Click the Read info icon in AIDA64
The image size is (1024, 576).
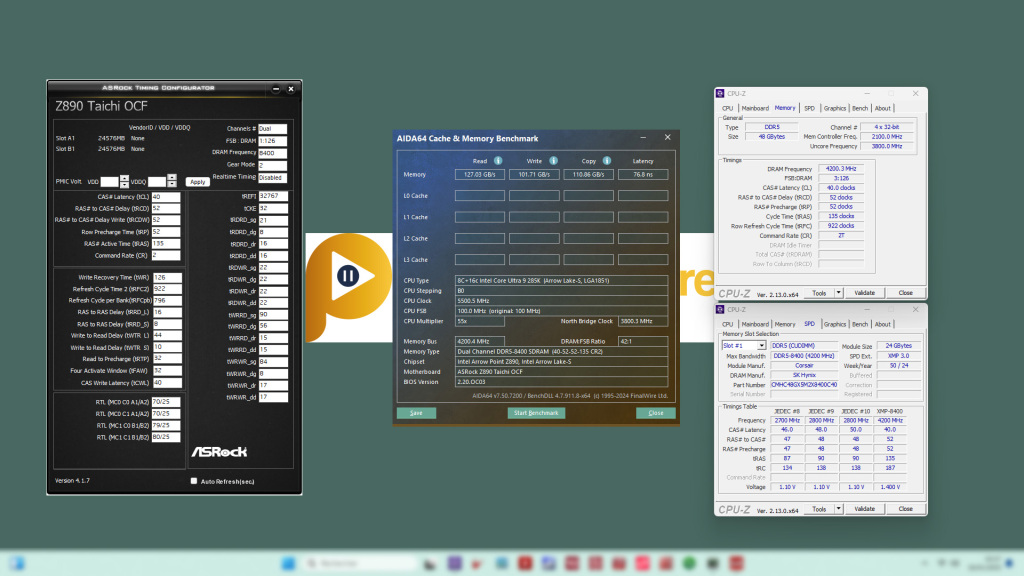pyautogui.click(x=498, y=161)
